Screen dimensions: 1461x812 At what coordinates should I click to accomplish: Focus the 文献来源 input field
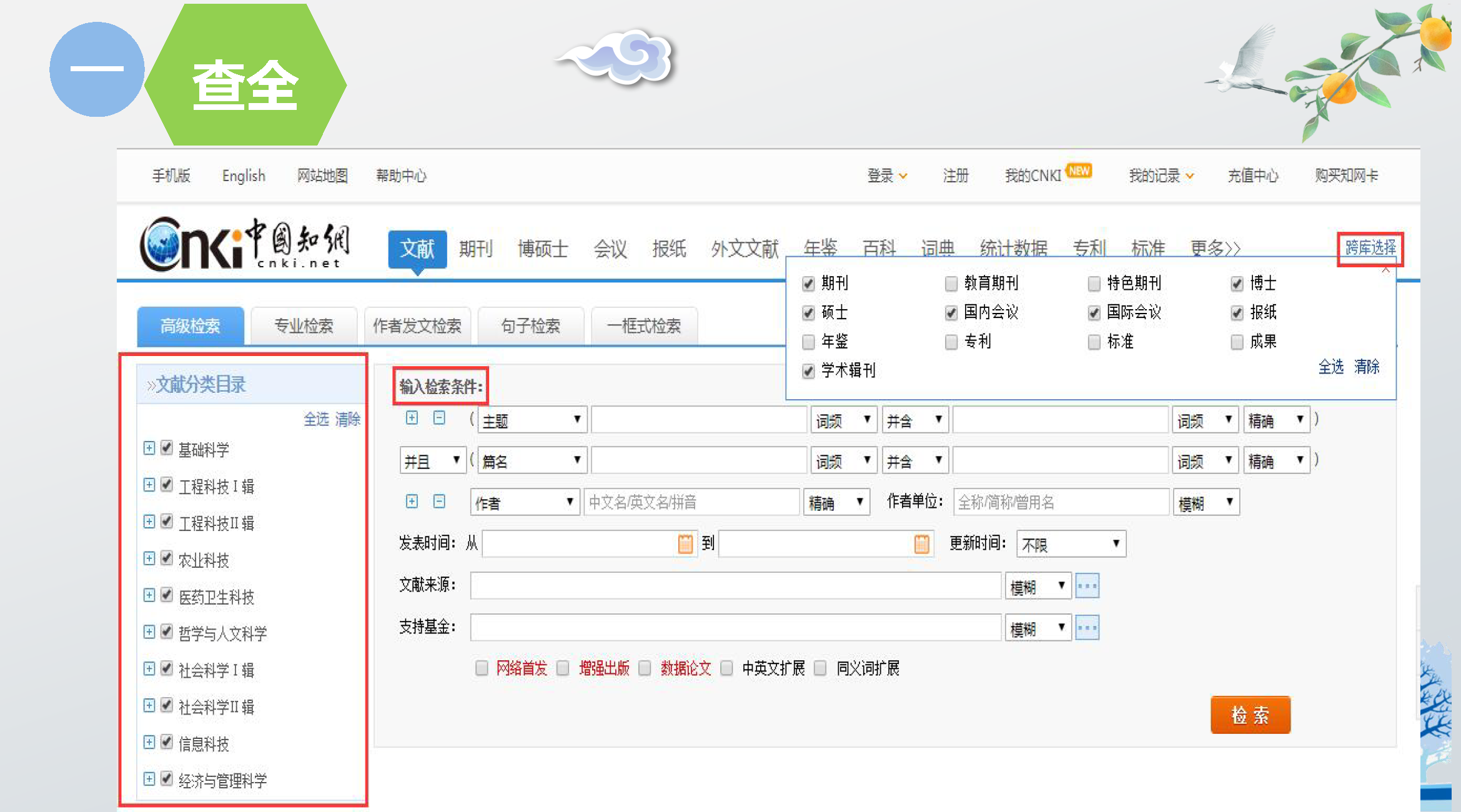(736, 586)
